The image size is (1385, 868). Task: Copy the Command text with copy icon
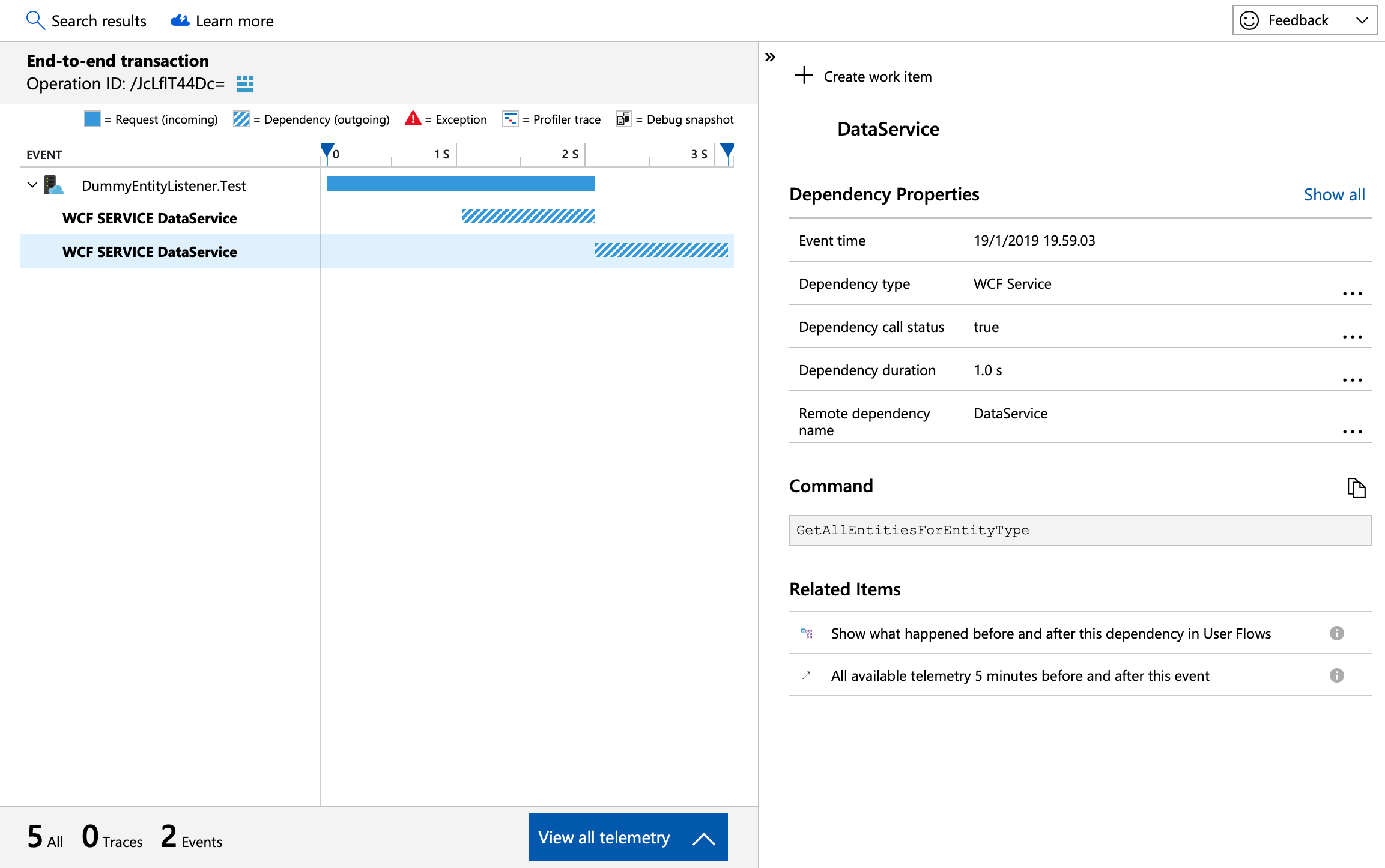[x=1356, y=487]
